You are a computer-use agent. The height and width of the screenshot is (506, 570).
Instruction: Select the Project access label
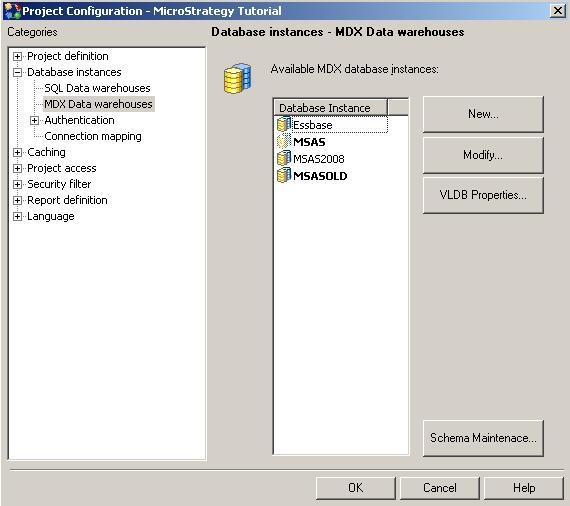(62, 168)
